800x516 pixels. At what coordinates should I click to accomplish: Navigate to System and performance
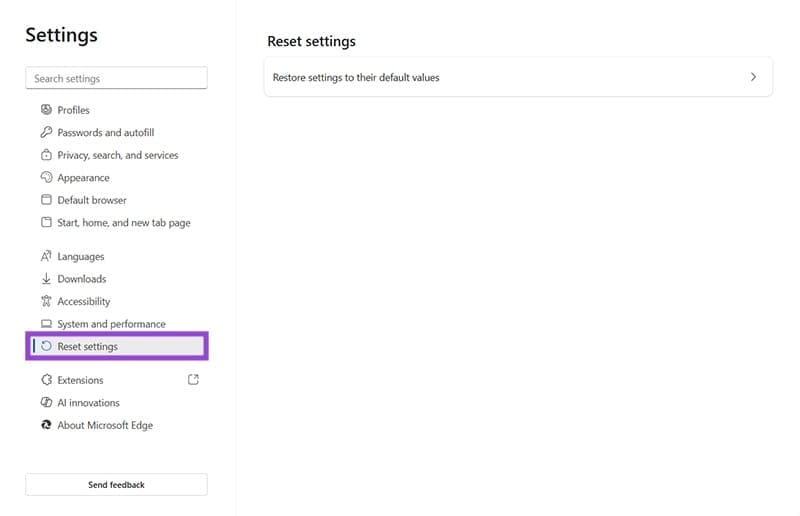[x=111, y=324]
